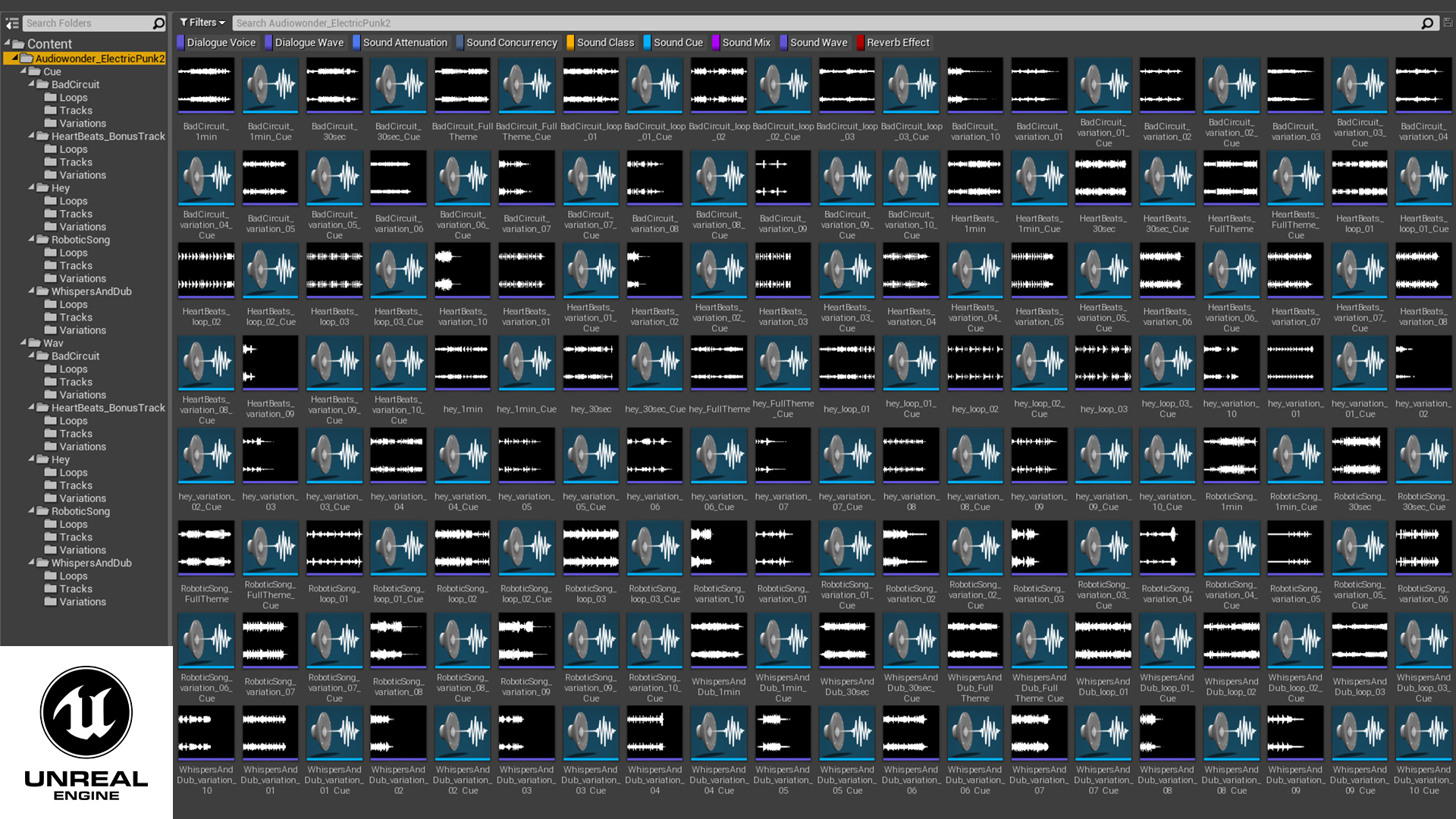The height and width of the screenshot is (819, 1456).
Task: Collapse the Cue HeartBeats_BonusTrack folder arrow
Action: pyautogui.click(x=32, y=135)
